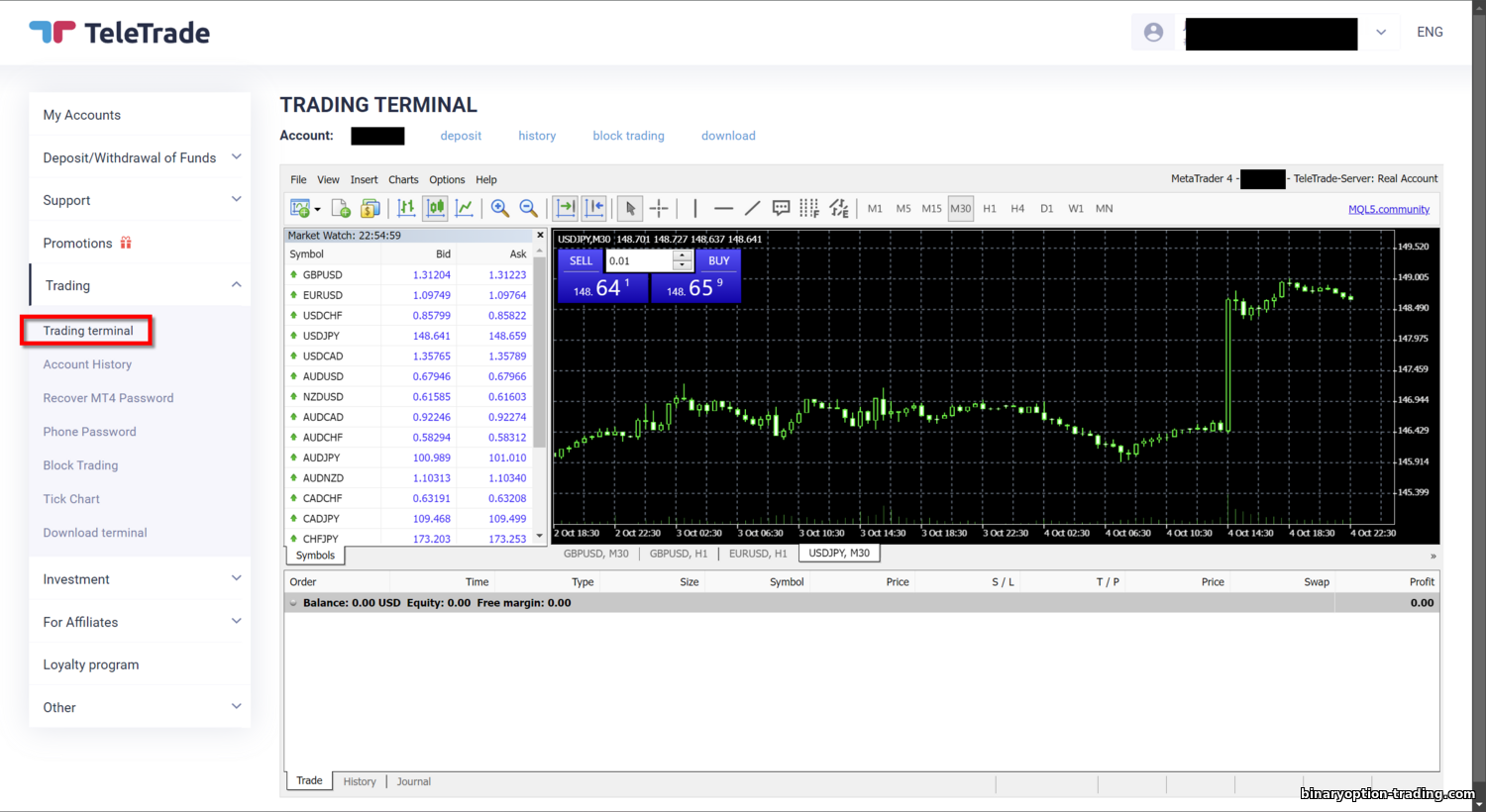Click the zoom out magnifier icon
The height and width of the screenshot is (812, 1486).
(x=529, y=208)
